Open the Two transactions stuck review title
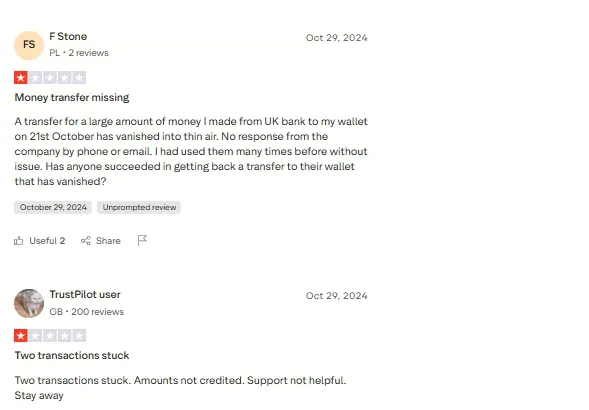 [x=72, y=355]
